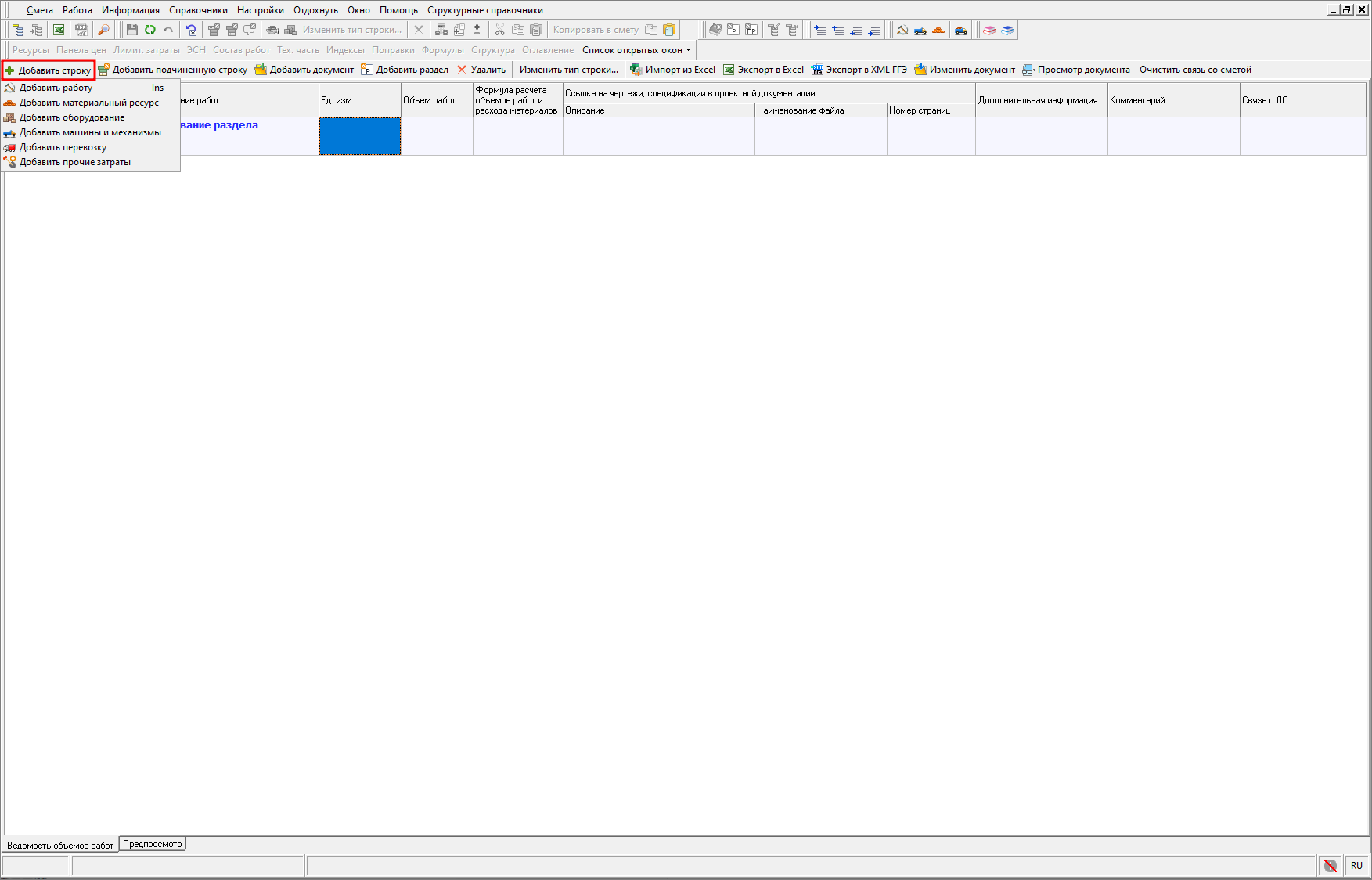This screenshot has height=880, width=1372.
Task: Click the hammer and sickle toolbar icon
Action: point(902,30)
